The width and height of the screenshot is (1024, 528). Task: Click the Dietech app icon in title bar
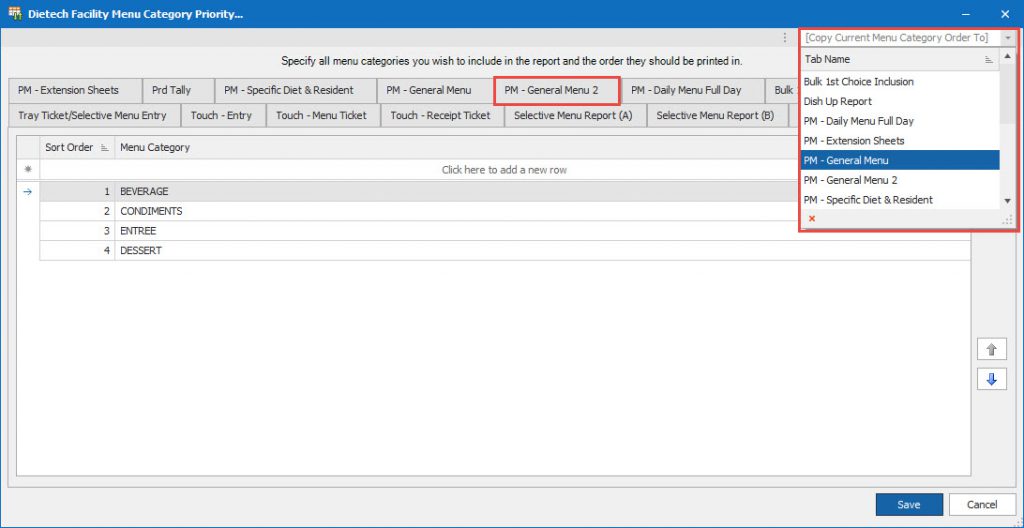click(x=14, y=14)
